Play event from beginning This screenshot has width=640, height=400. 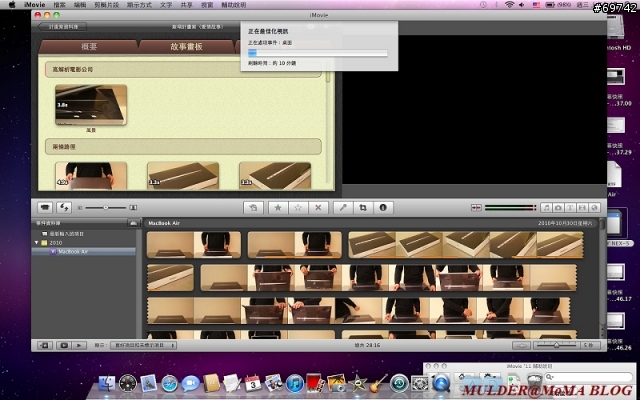(x=79, y=345)
